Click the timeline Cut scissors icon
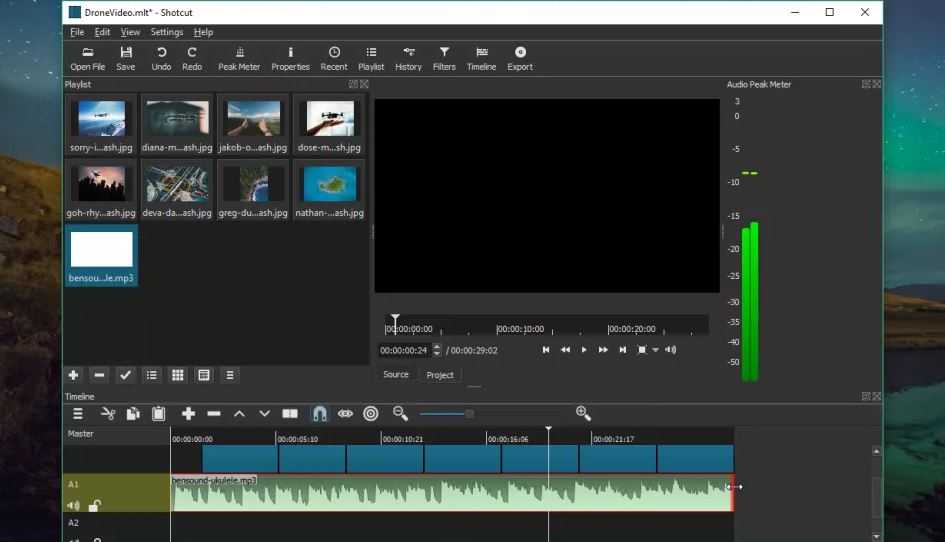Viewport: 945px width, 542px height. (x=108, y=414)
